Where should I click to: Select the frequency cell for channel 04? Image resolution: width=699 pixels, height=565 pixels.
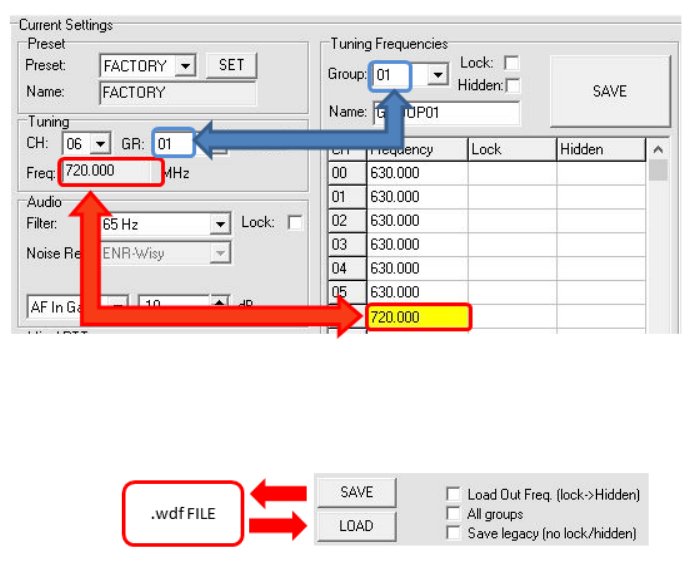click(417, 268)
